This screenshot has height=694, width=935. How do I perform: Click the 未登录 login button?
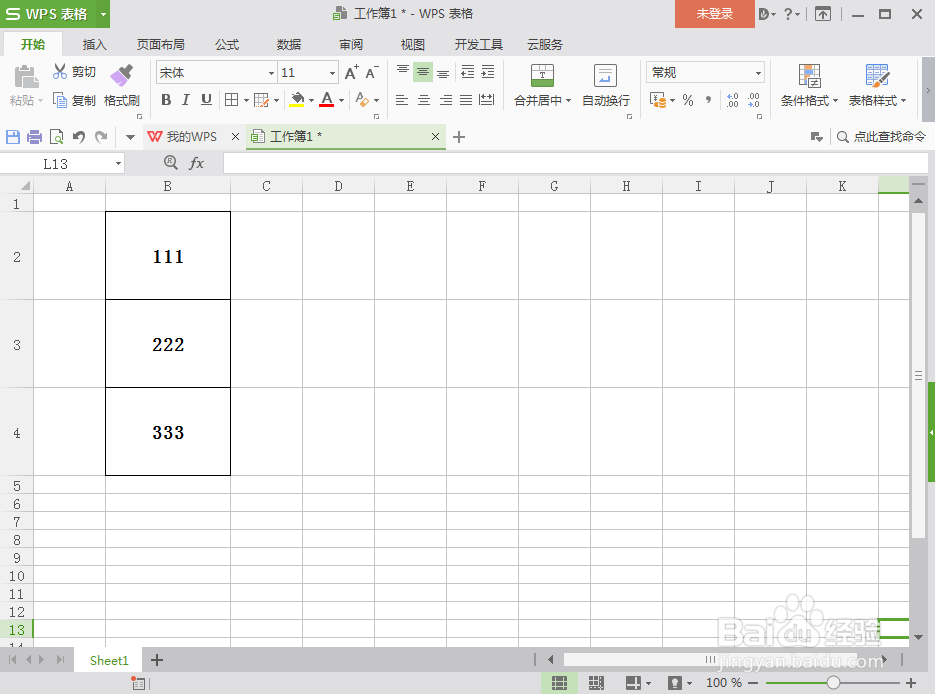pyautogui.click(x=714, y=14)
